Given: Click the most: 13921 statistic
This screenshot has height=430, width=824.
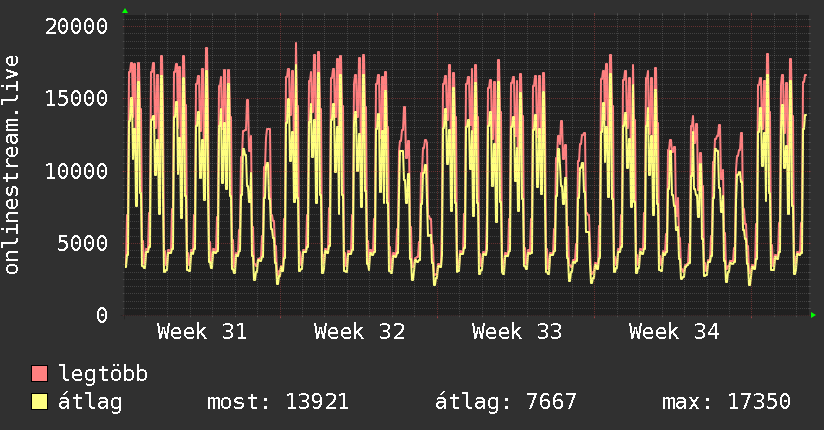Looking at the screenshot, I should tap(278, 402).
